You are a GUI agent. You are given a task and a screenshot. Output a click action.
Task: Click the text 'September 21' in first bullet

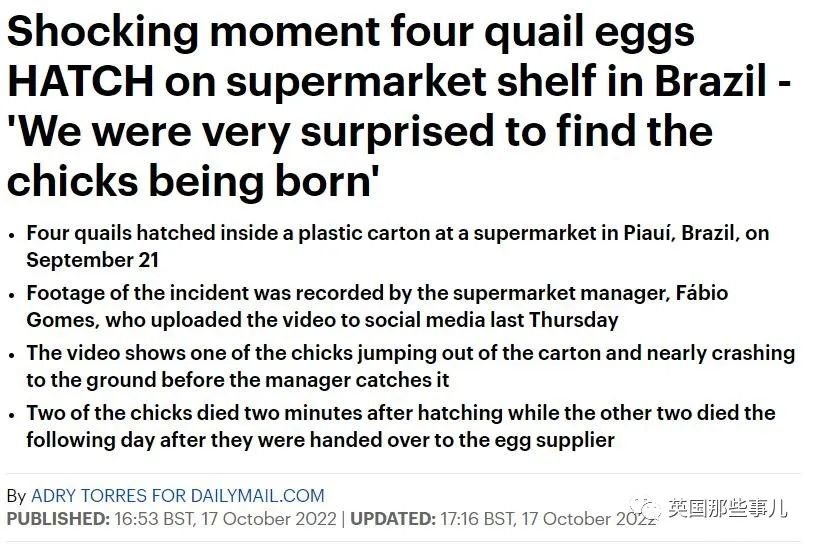tap(92, 260)
